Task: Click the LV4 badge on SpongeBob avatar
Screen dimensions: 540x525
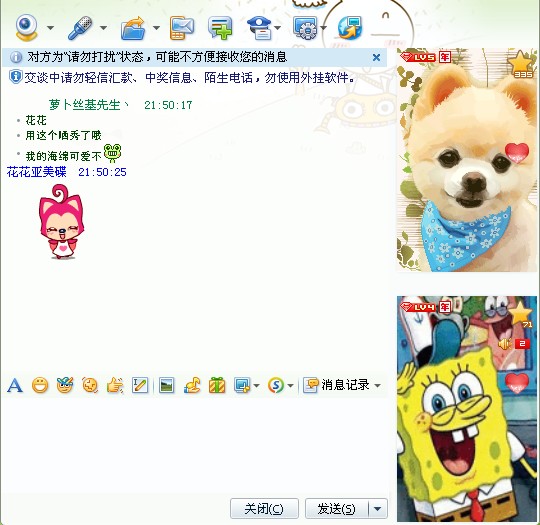Action: 418,306
